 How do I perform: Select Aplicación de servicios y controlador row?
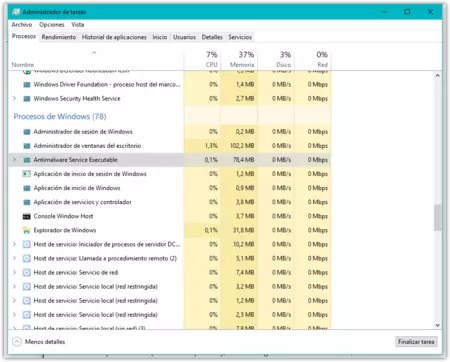pos(170,202)
